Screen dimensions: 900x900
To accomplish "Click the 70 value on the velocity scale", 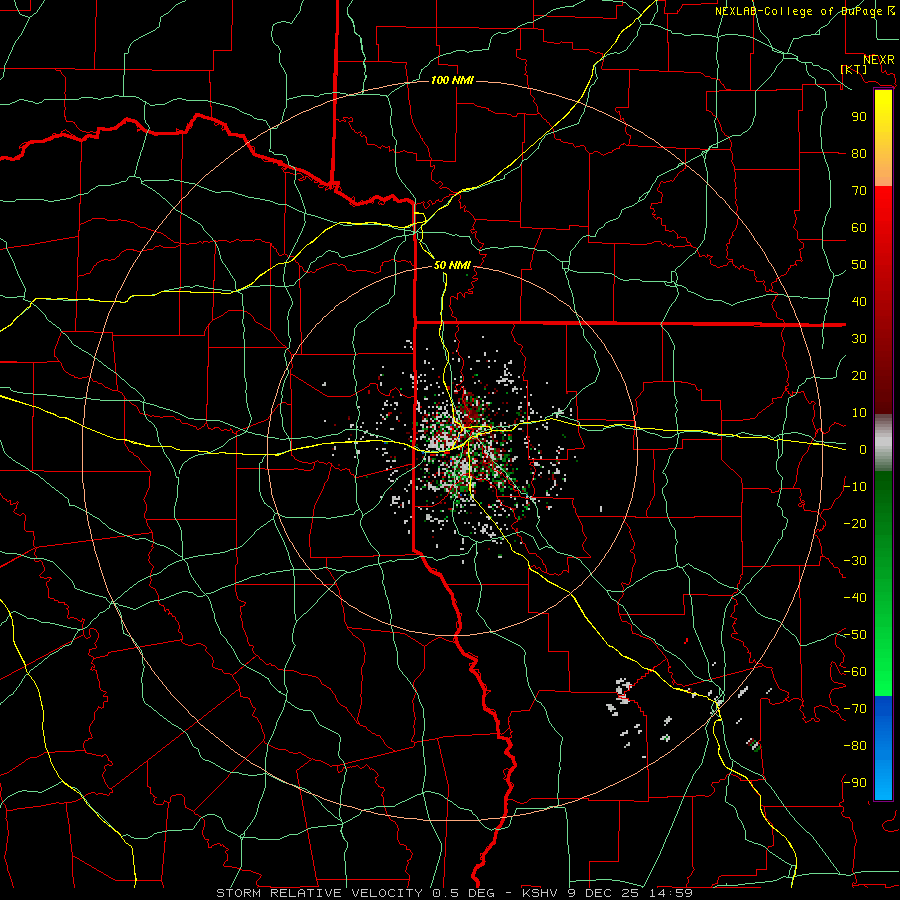I will tap(859, 191).
